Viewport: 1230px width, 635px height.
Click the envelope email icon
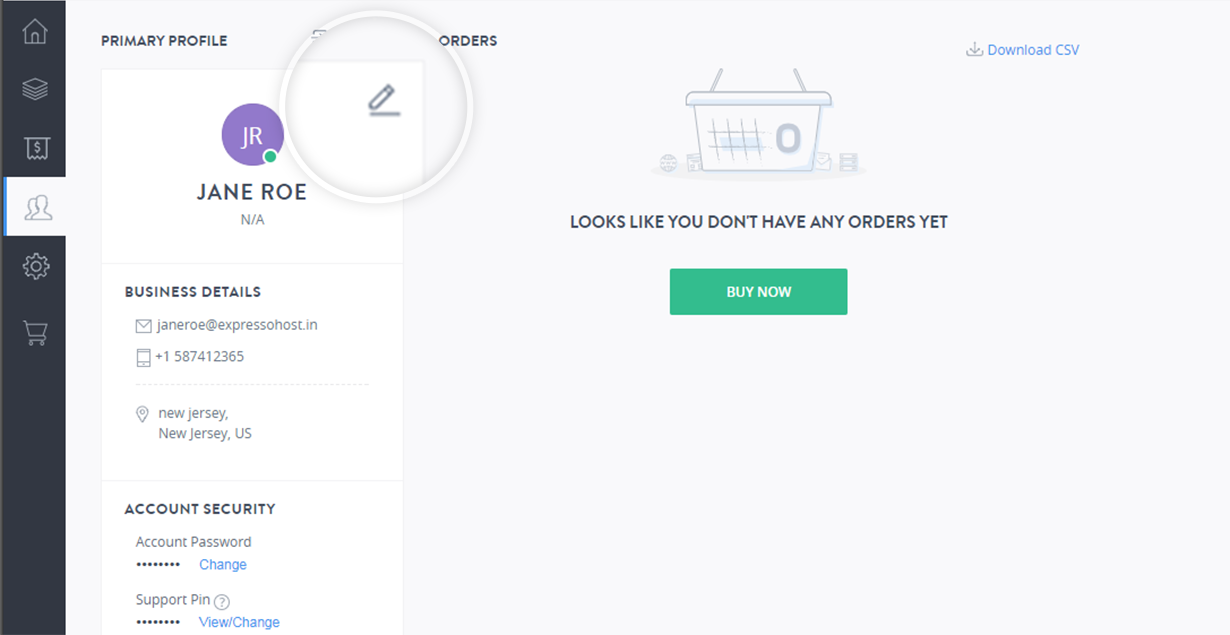[143, 326]
